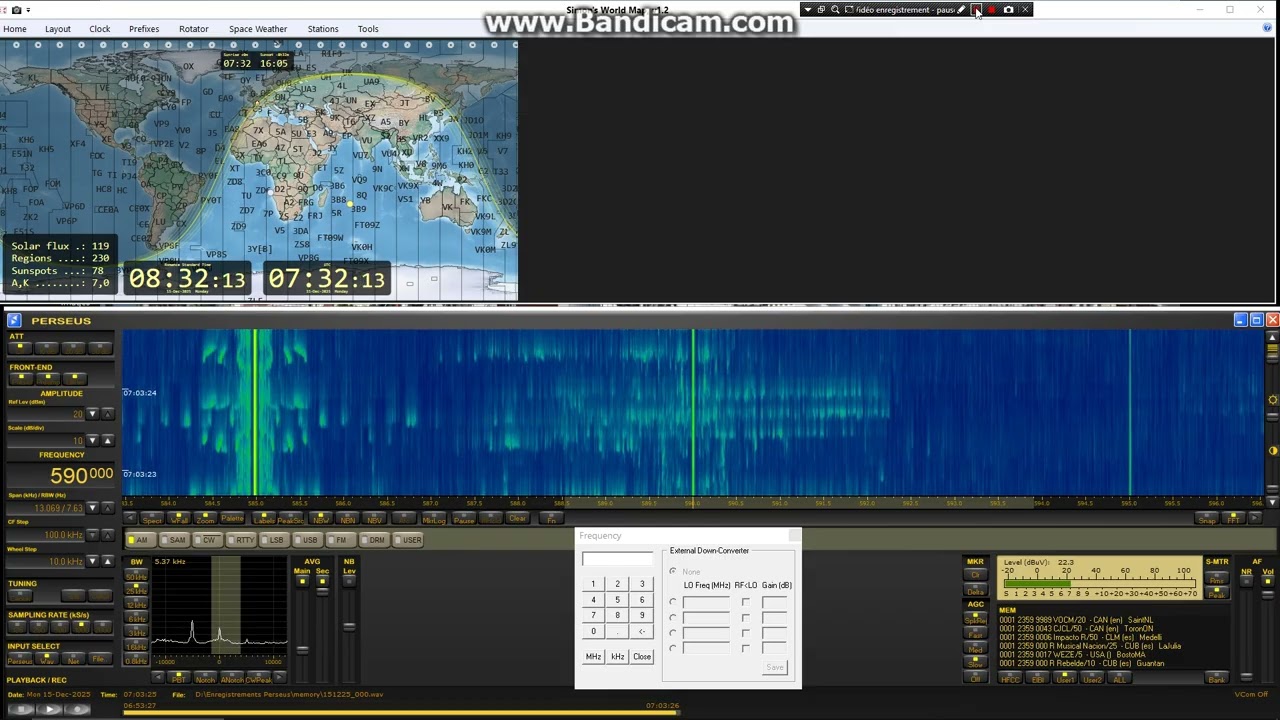Image resolution: width=1280 pixels, height=720 pixels.
Task: Open the Clock menu
Action: (x=99, y=29)
